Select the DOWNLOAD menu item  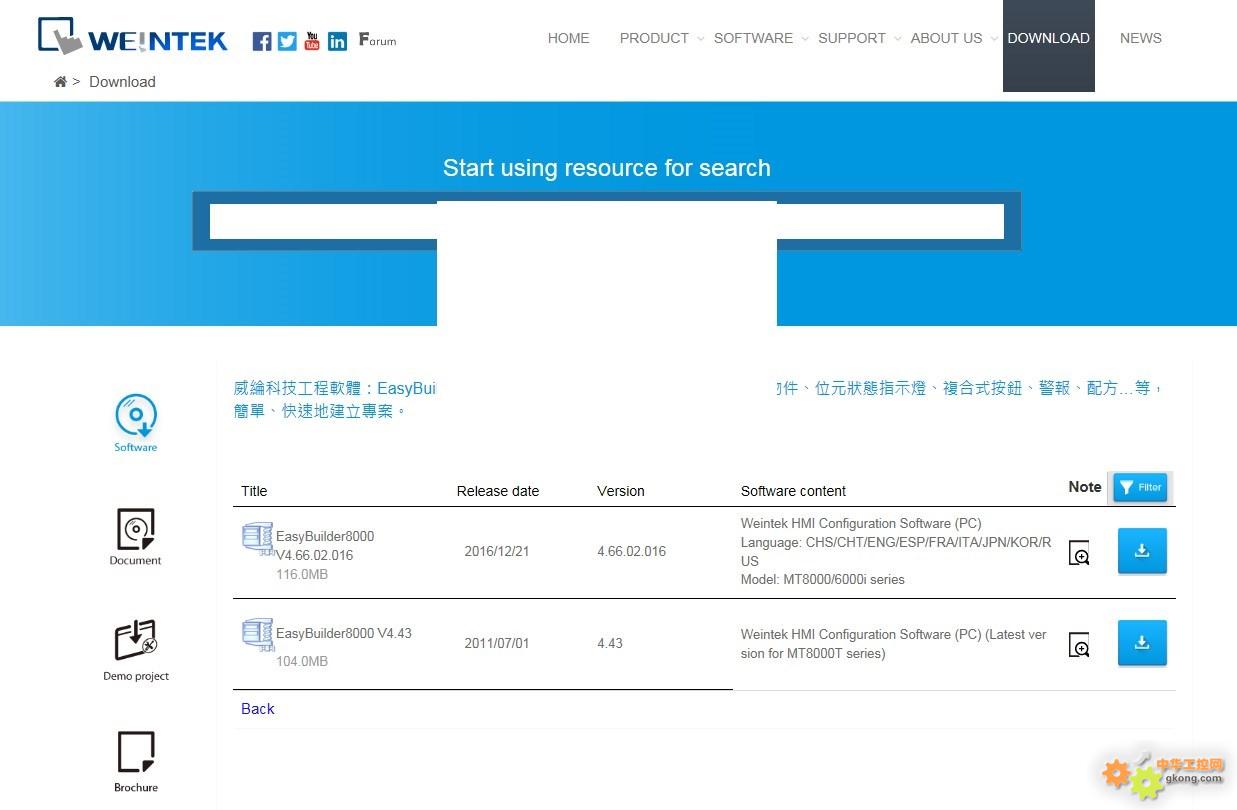1048,45
